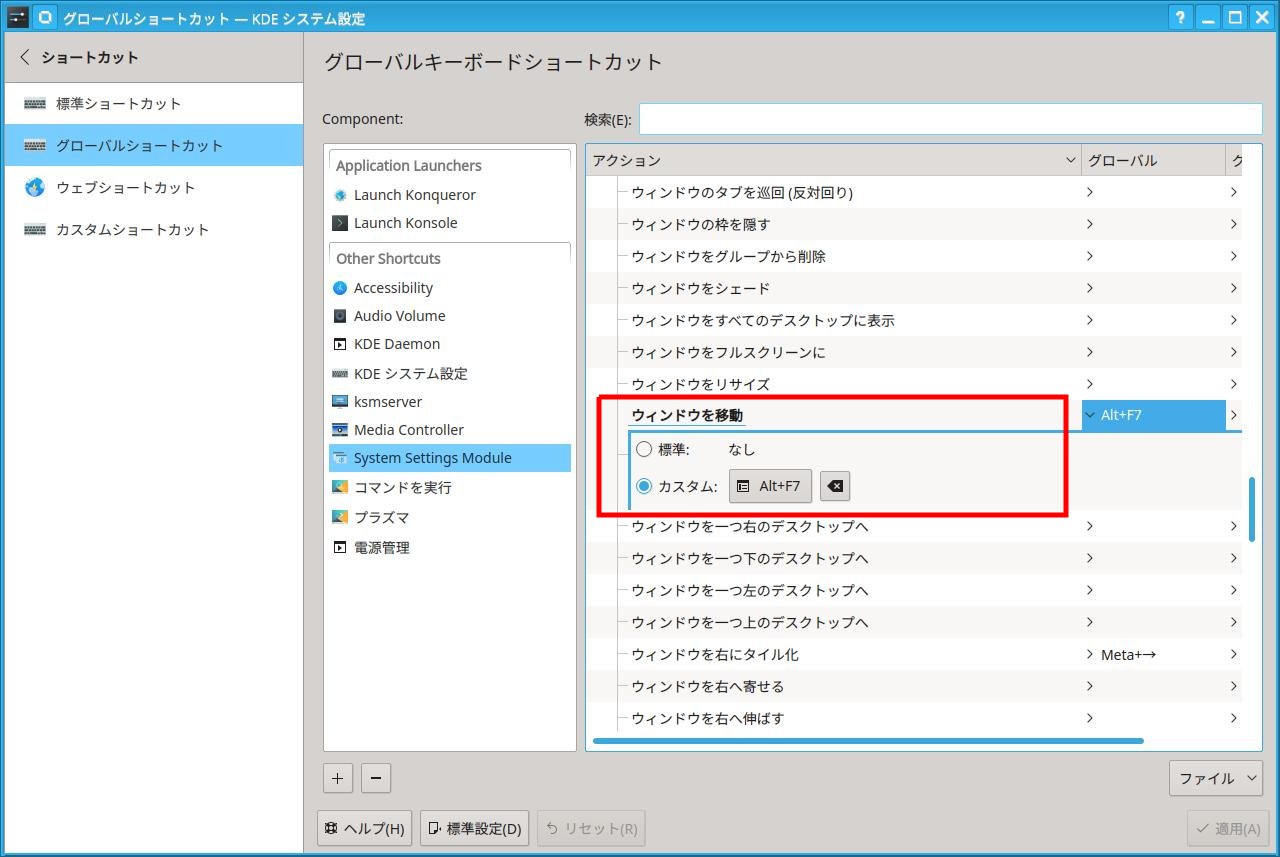Click the グローバル column header

point(1153,160)
